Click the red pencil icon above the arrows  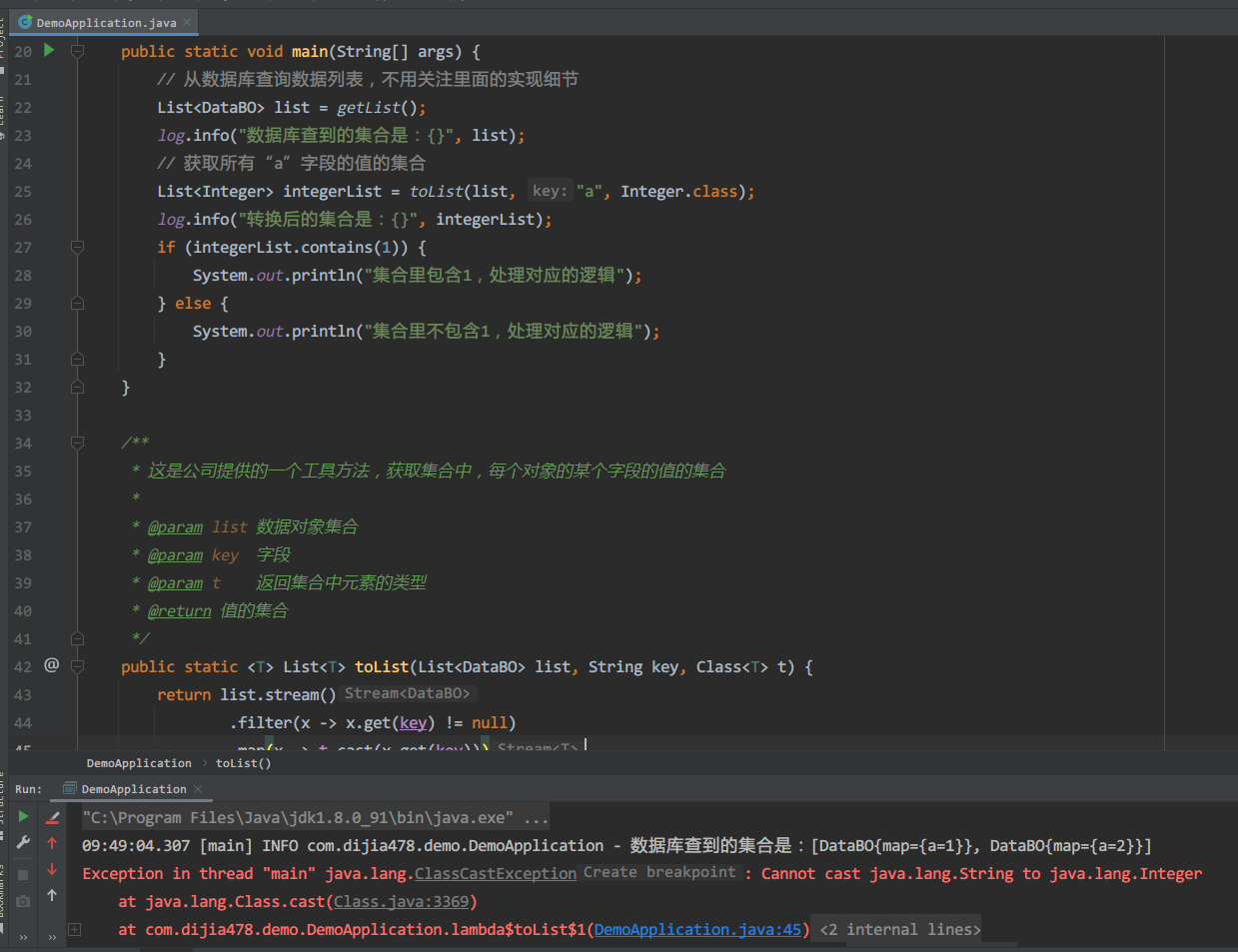(52, 817)
